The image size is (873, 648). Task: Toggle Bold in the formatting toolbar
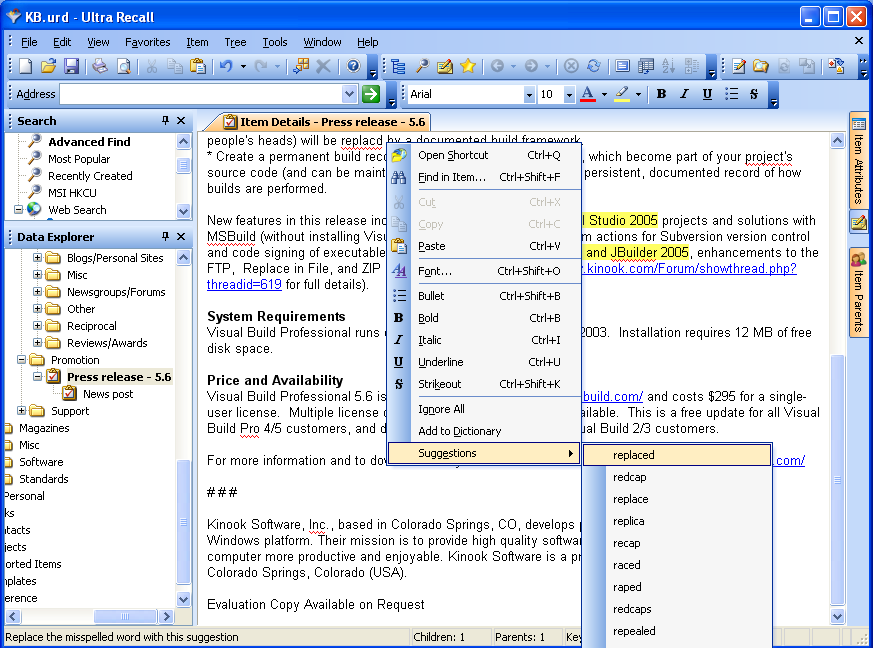(x=661, y=94)
